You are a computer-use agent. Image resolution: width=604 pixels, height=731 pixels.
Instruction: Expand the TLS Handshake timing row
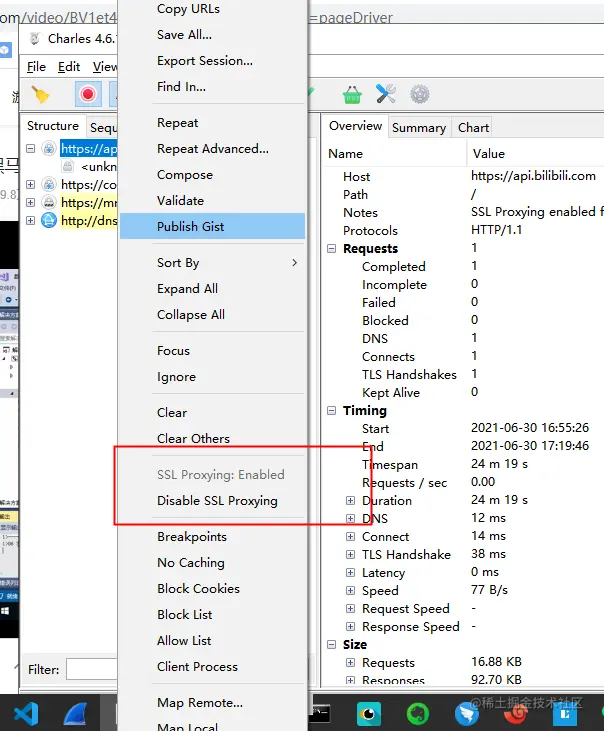coord(350,554)
